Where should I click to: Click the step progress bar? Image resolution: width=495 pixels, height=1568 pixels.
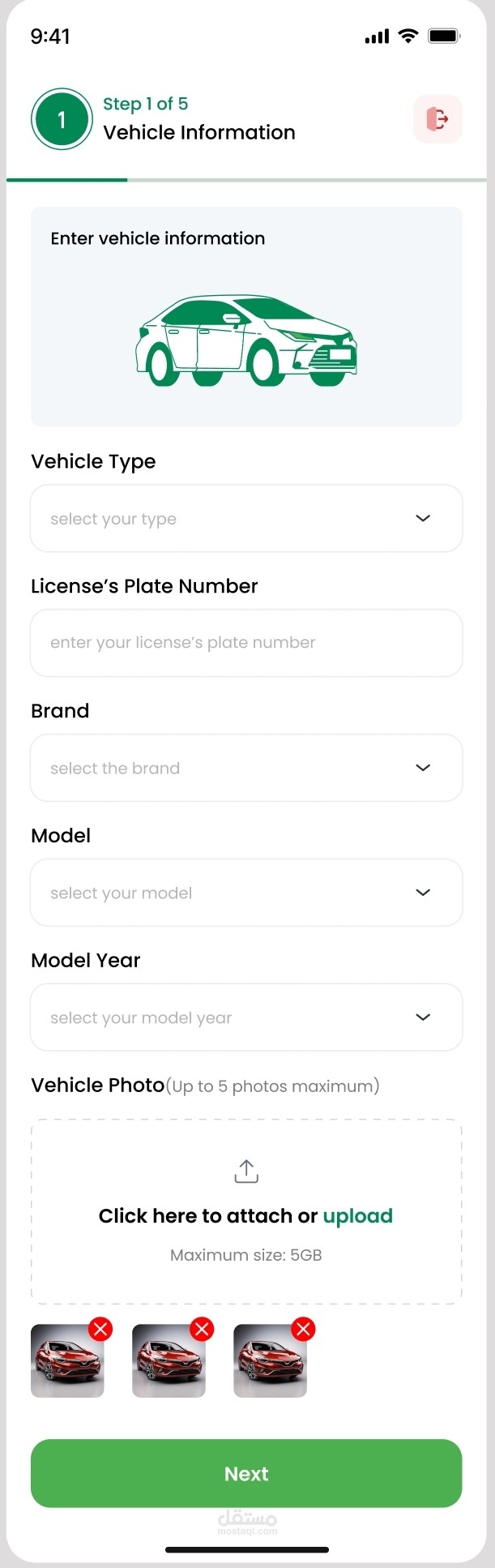(x=246, y=179)
